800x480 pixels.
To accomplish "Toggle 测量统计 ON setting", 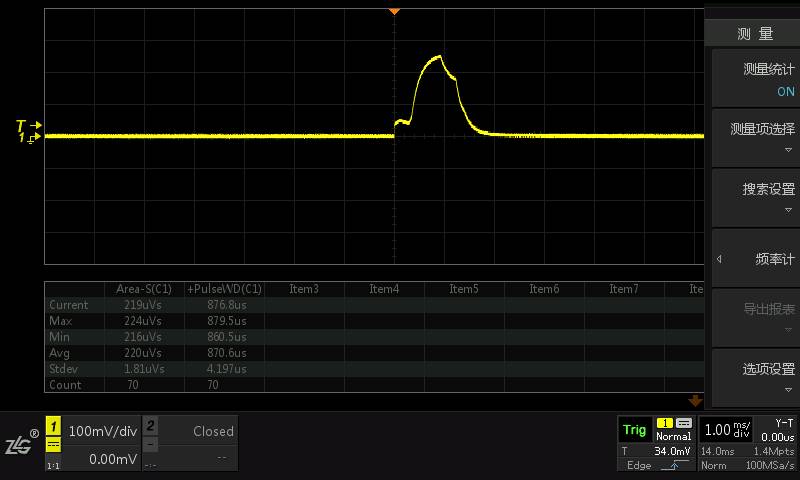I will click(755, 80).
